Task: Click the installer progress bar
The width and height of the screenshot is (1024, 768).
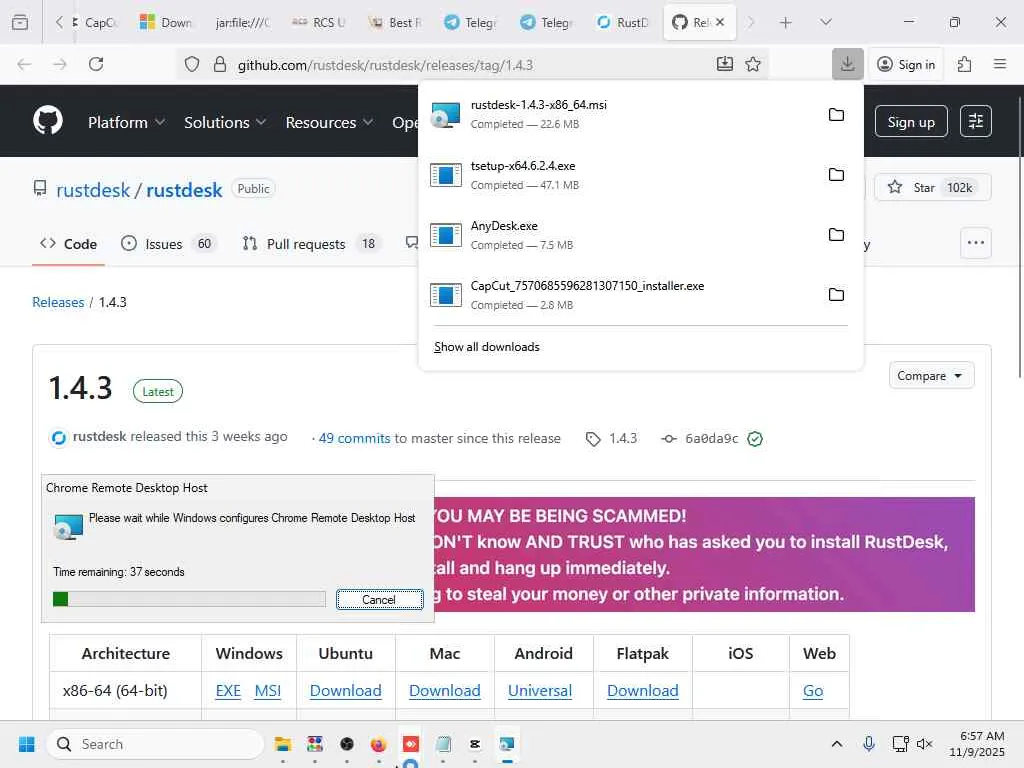Action: (x=189, y=599)
